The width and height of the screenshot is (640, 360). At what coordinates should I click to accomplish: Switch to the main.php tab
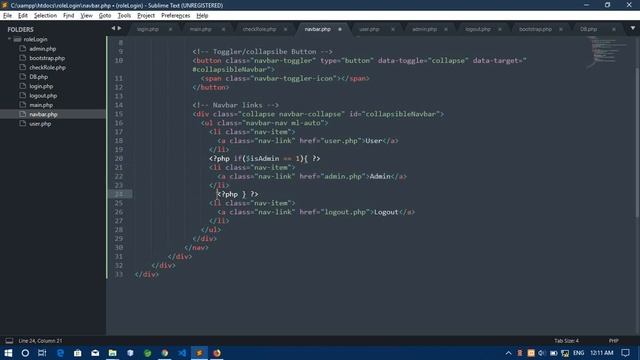pos(200,29)
